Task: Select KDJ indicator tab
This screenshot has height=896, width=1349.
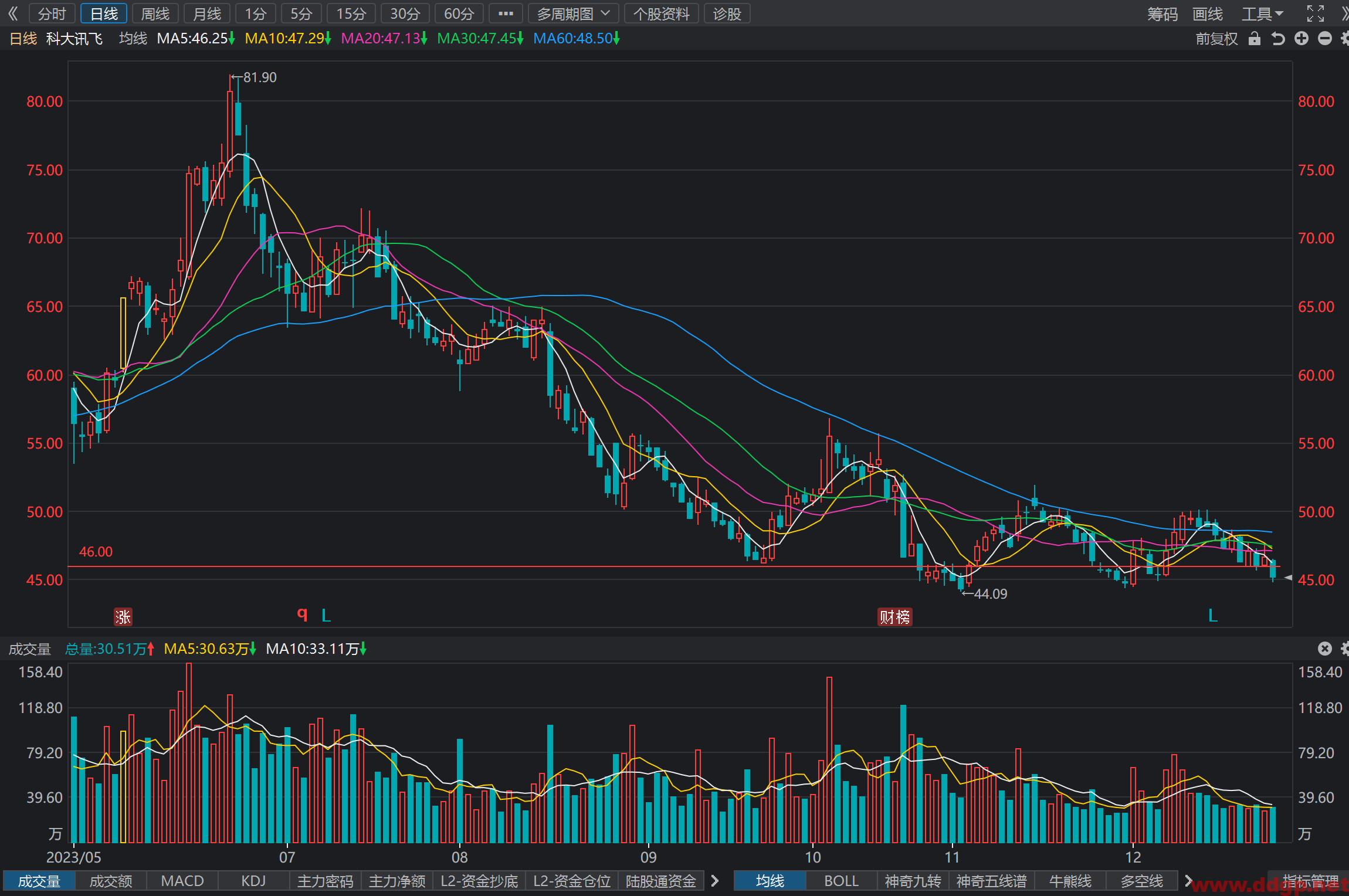Action: [x=253, y=881]
